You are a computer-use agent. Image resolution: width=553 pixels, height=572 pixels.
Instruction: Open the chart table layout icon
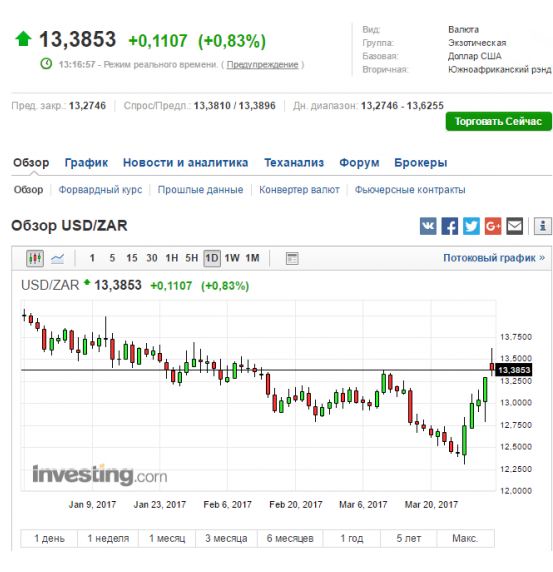[292, 259]
